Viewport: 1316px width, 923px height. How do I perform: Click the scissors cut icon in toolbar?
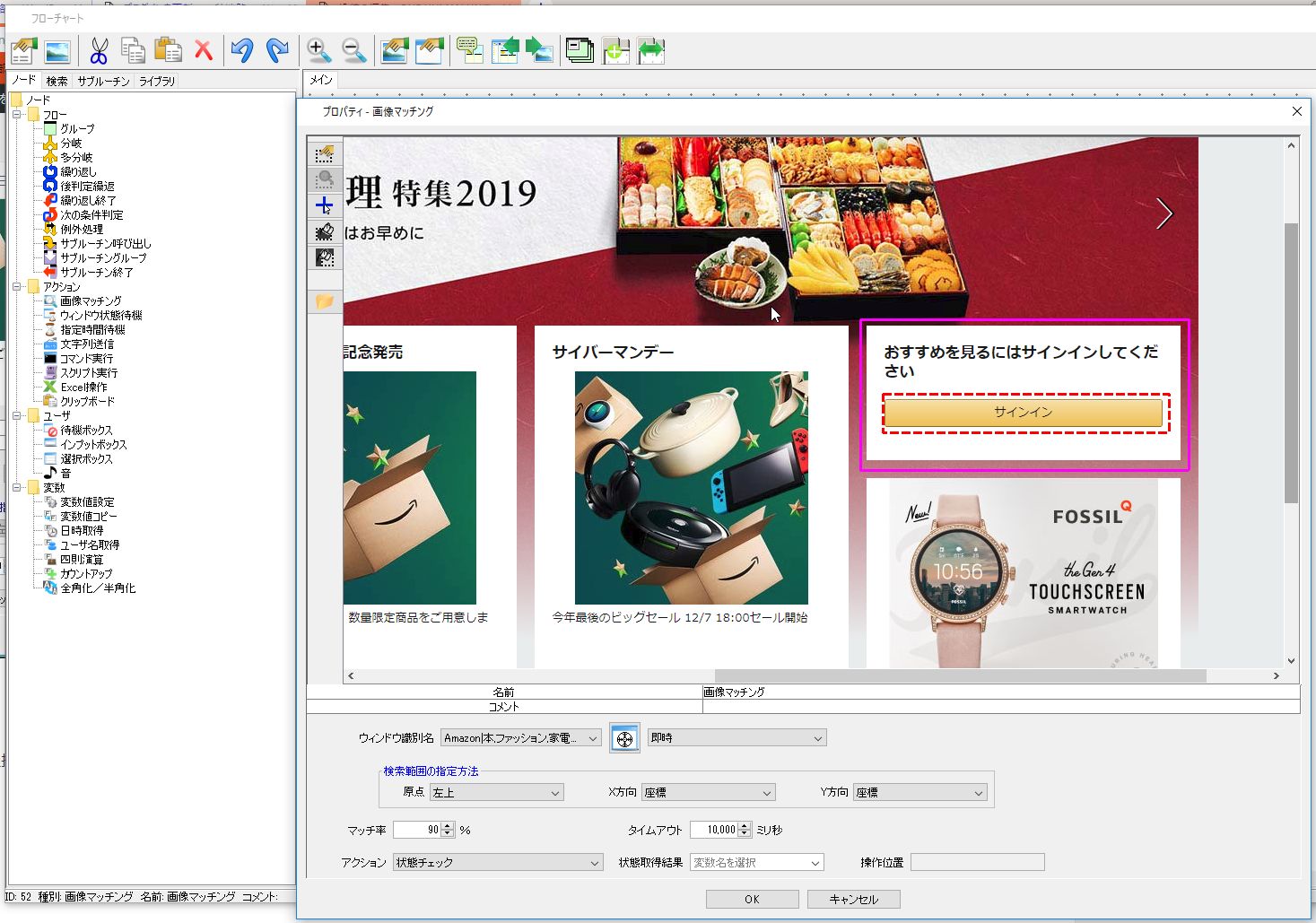coord(99,51)
